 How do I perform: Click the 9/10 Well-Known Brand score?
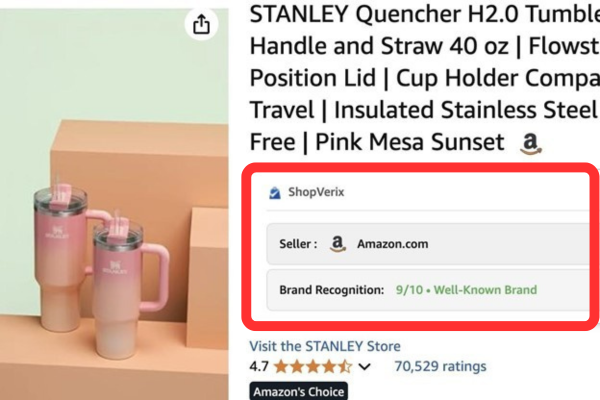tap(465, 290)
